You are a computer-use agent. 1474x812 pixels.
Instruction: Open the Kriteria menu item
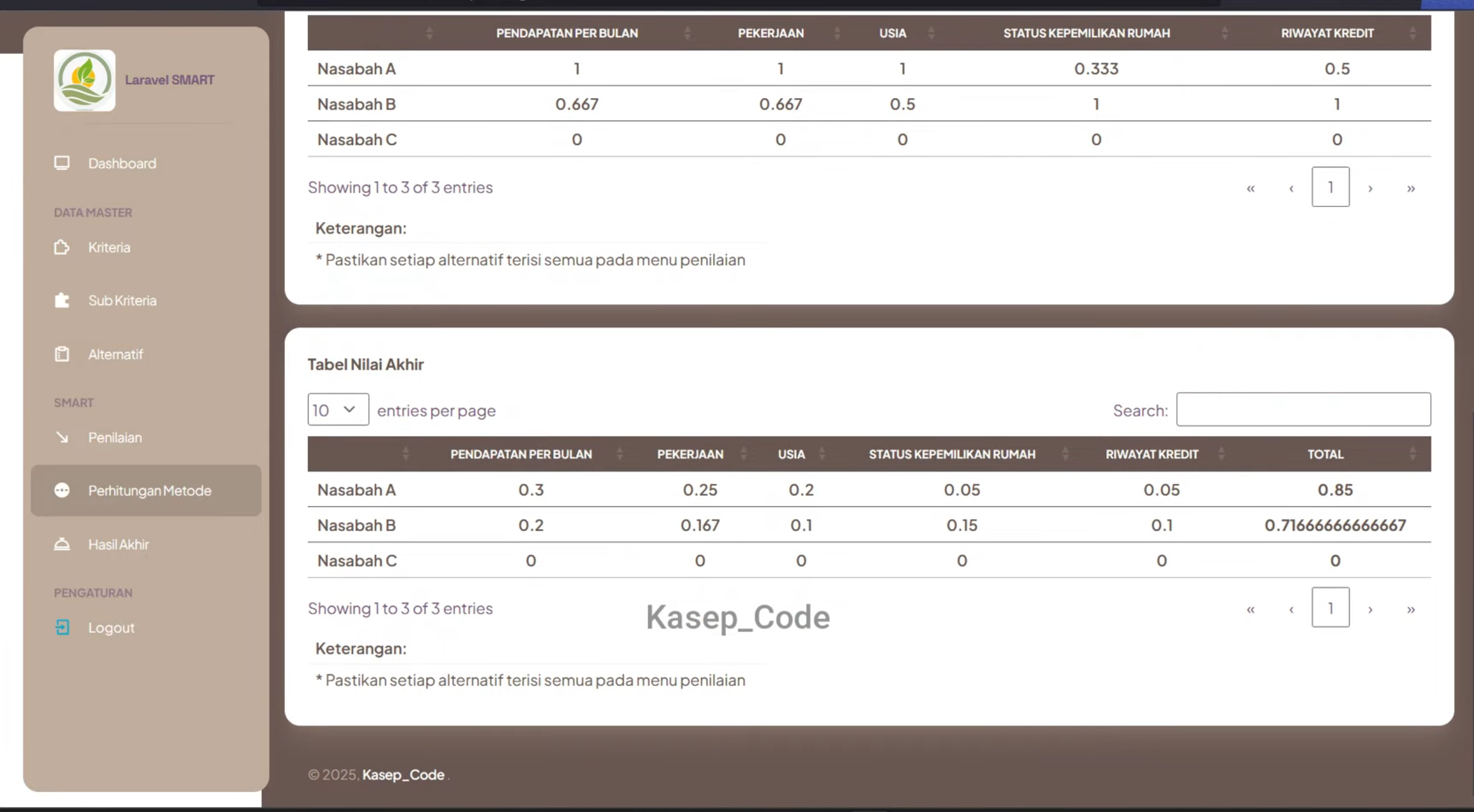coord(146,247)
